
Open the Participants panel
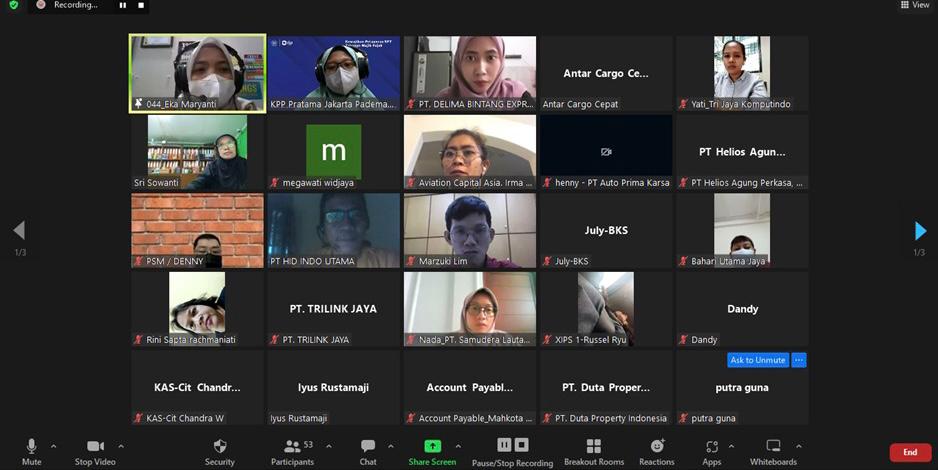point(292,446)
